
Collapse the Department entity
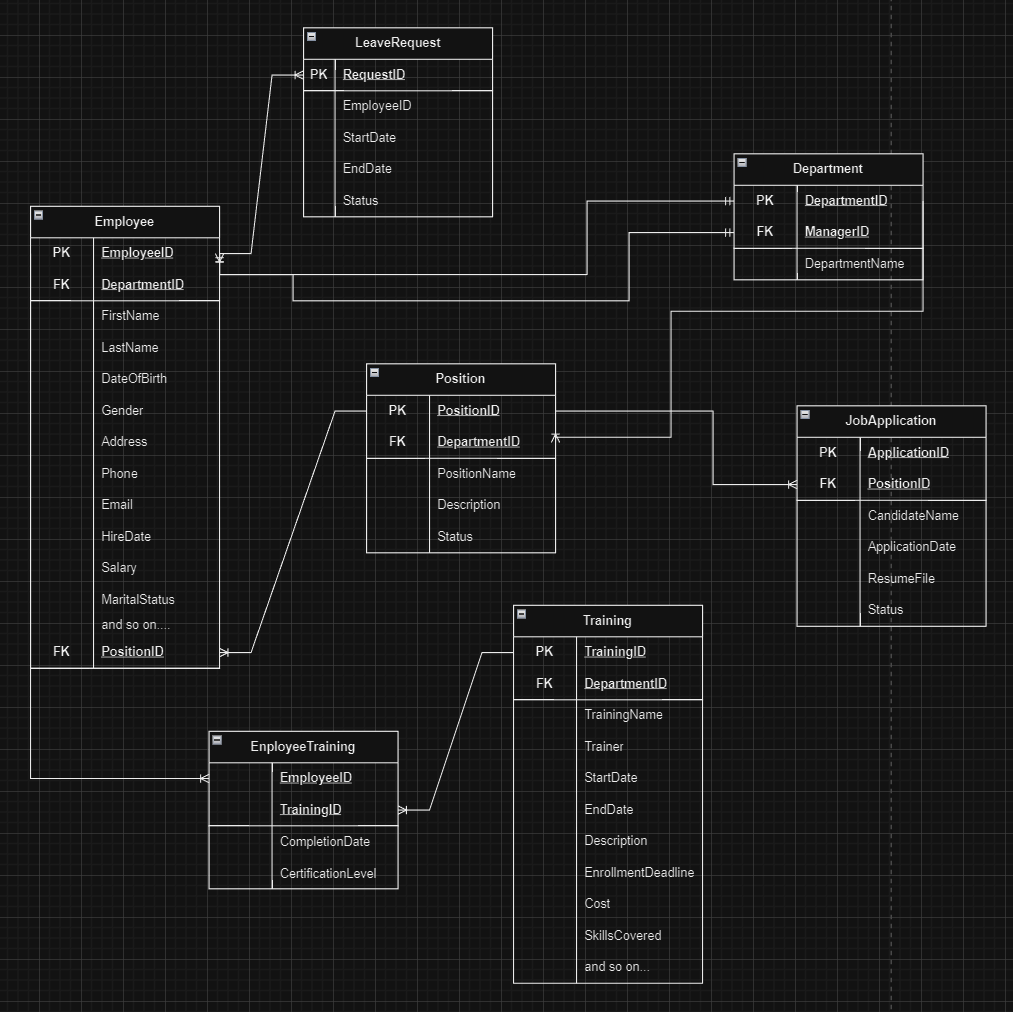click(741, 162)
